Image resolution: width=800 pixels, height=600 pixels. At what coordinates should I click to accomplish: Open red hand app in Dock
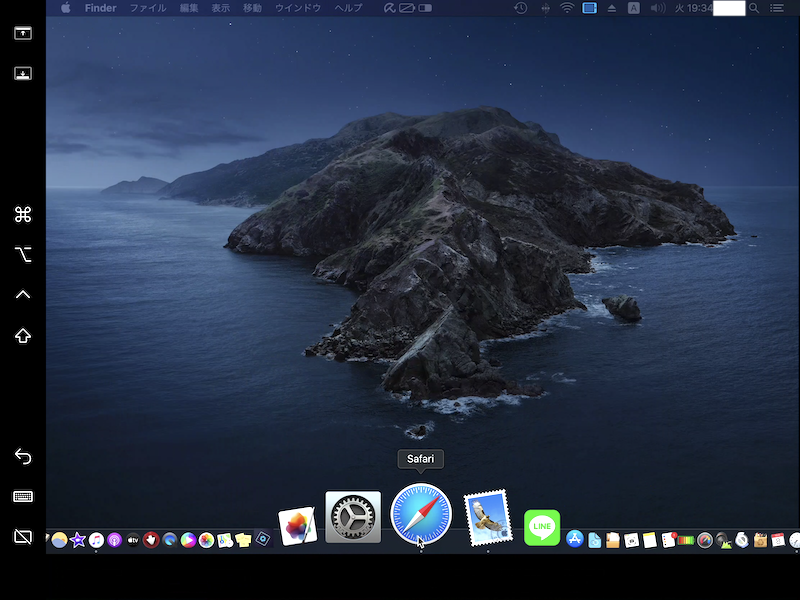point(151,540)
